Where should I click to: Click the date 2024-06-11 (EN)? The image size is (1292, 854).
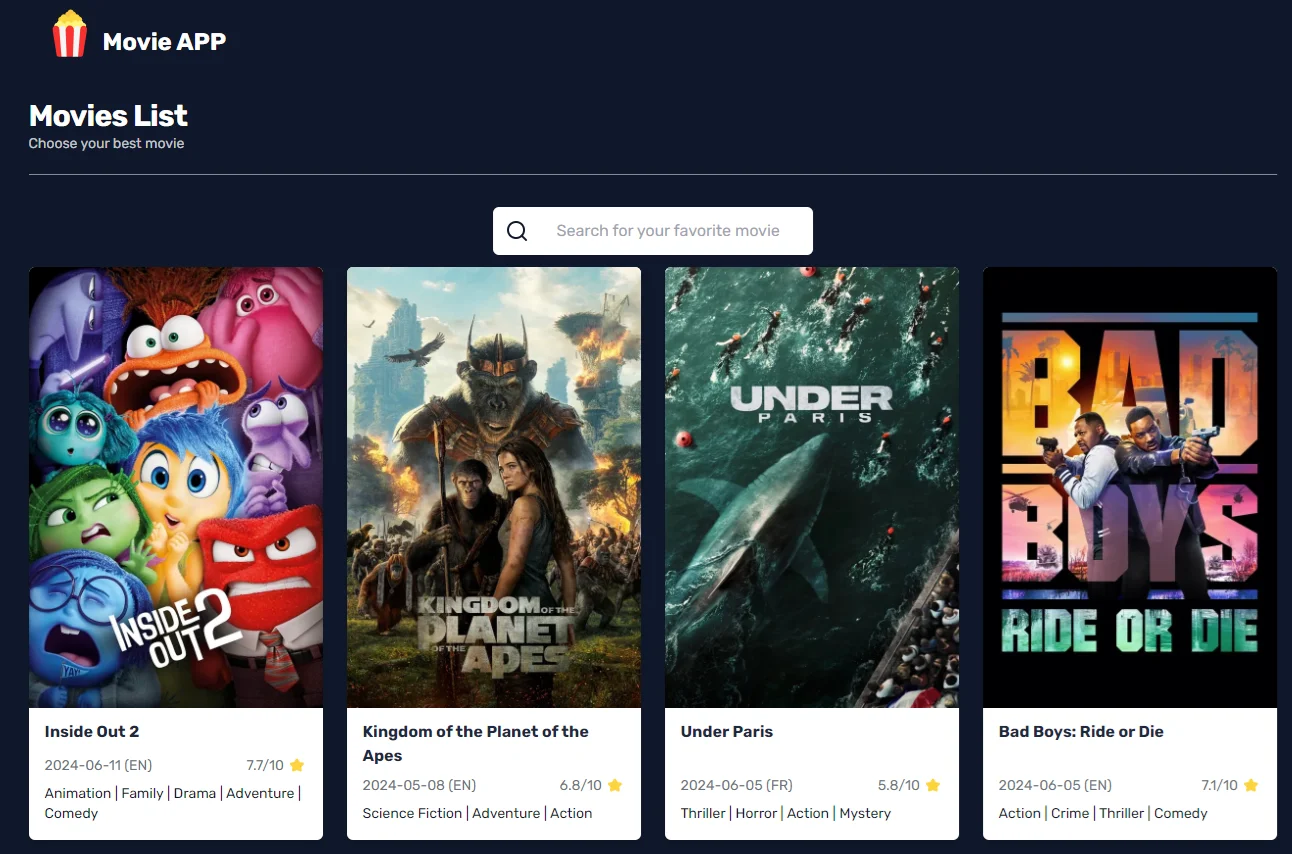click(x=98, y=765)
